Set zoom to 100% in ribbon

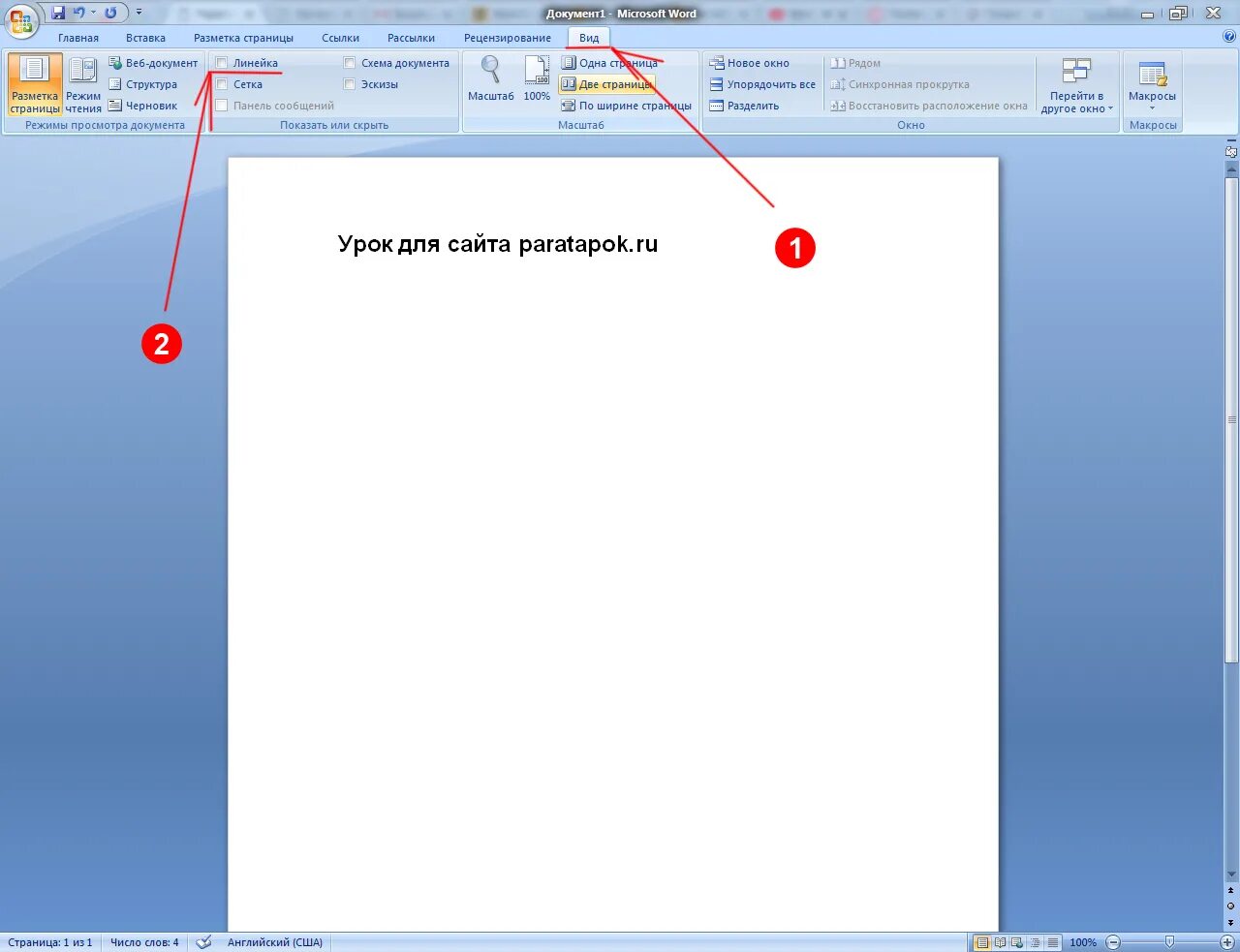(x=537, y=78)
